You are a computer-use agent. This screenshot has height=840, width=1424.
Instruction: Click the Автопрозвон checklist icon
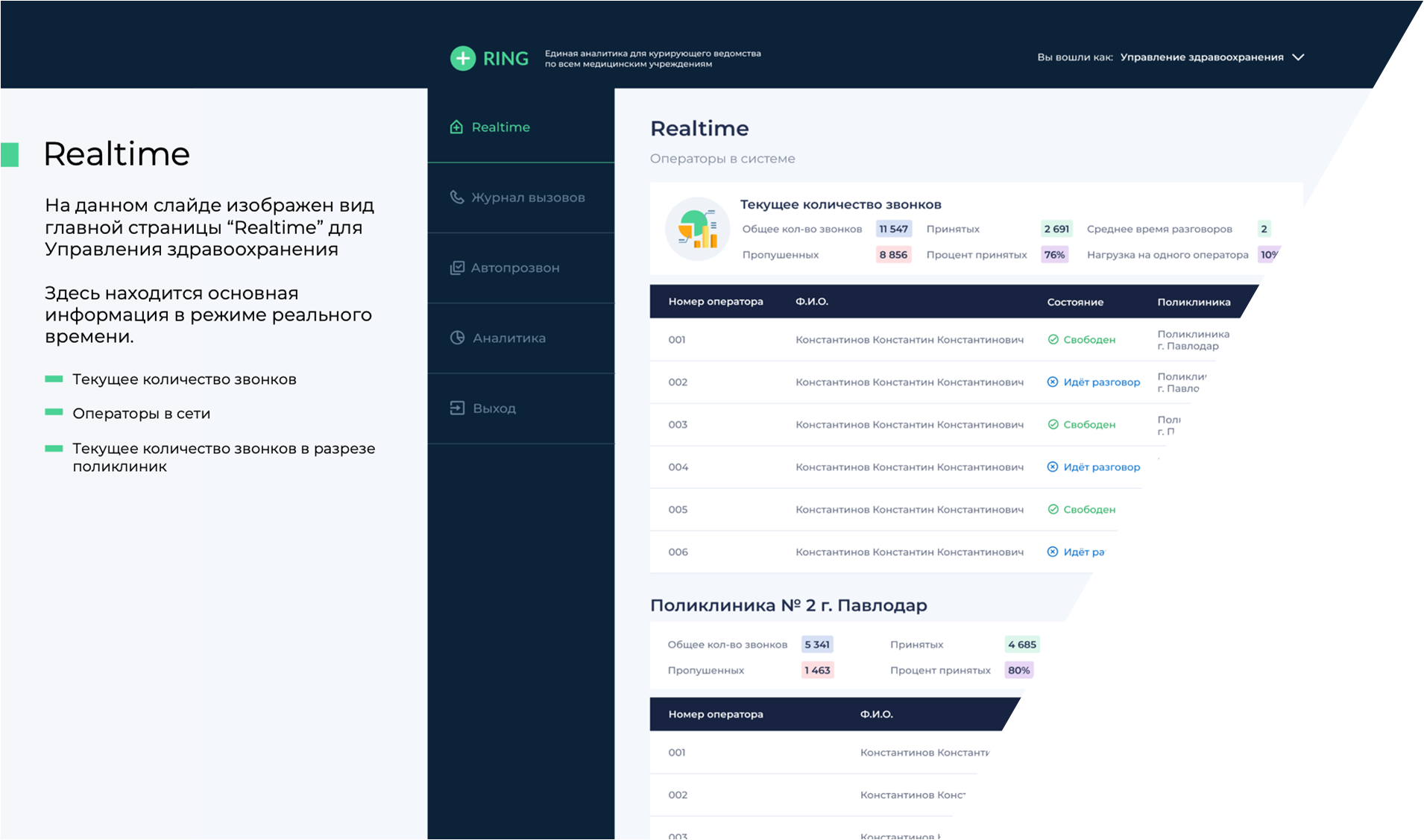click(457, 268)
